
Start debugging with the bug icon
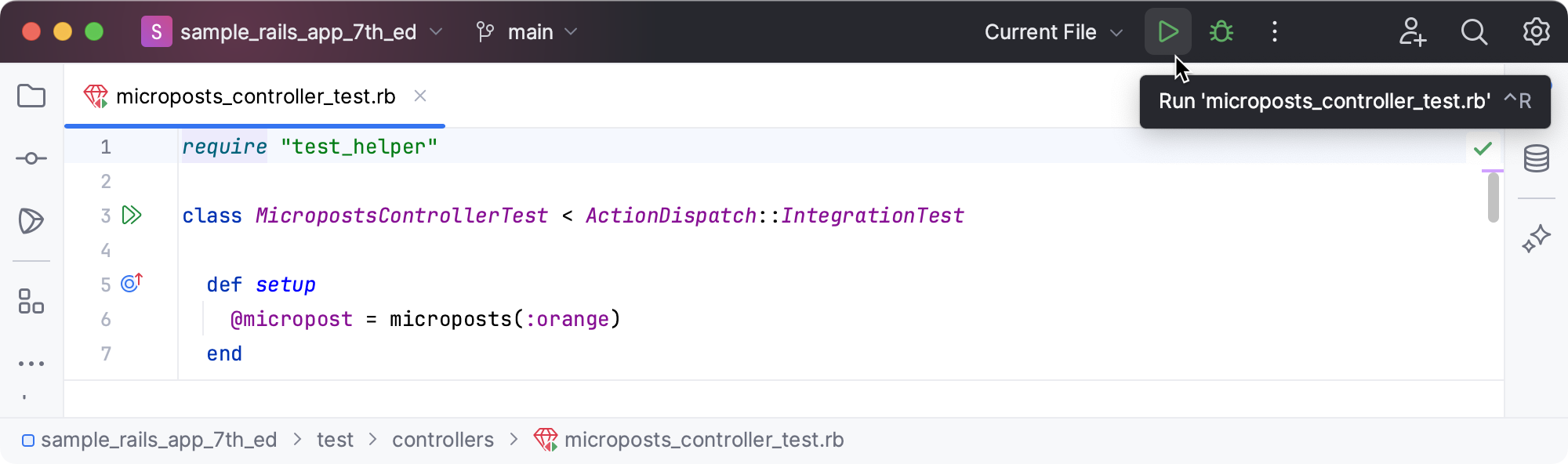[x=1221, y=32]
